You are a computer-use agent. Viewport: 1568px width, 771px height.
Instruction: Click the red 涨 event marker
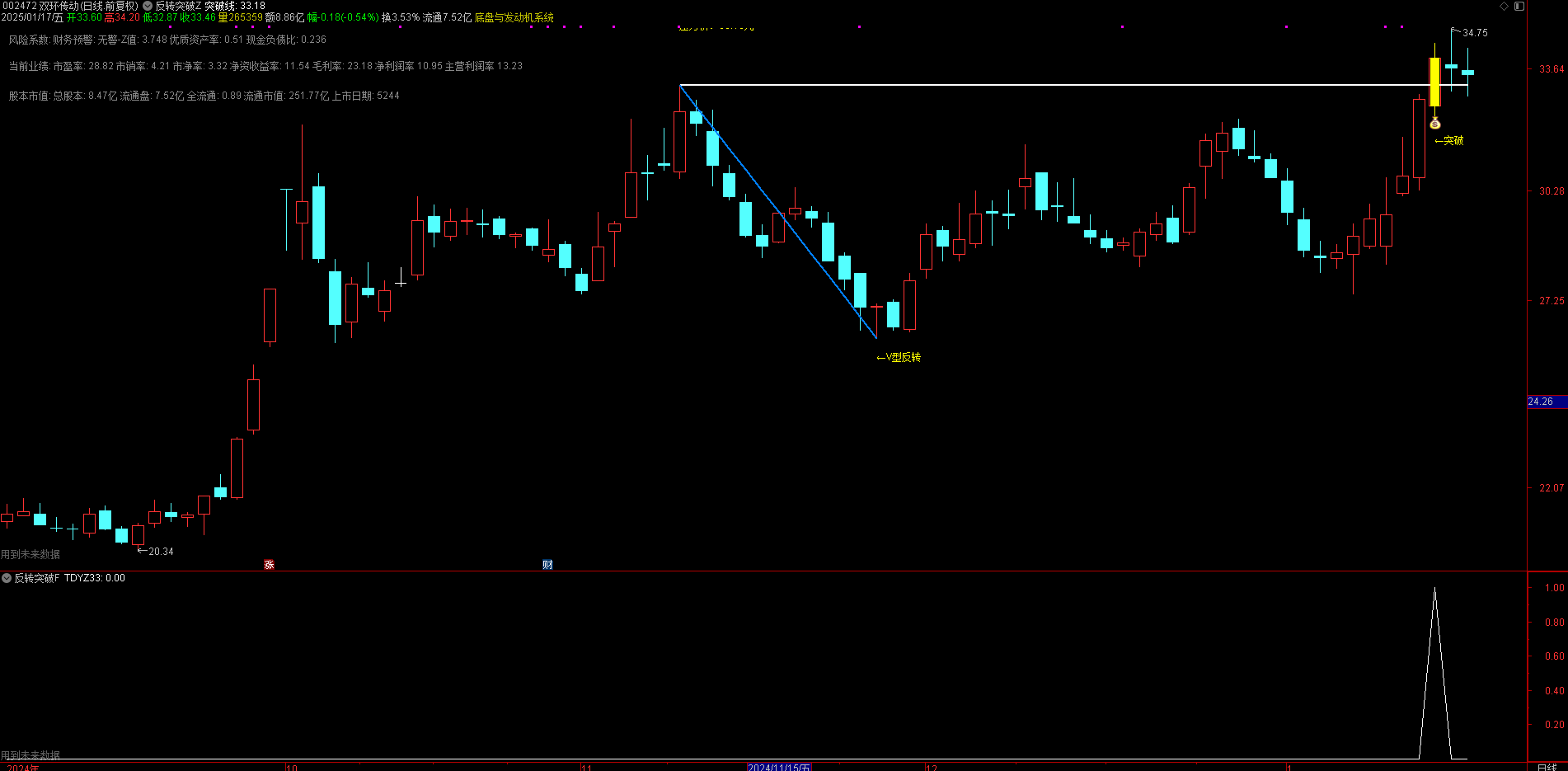click(x=269, y=565)
